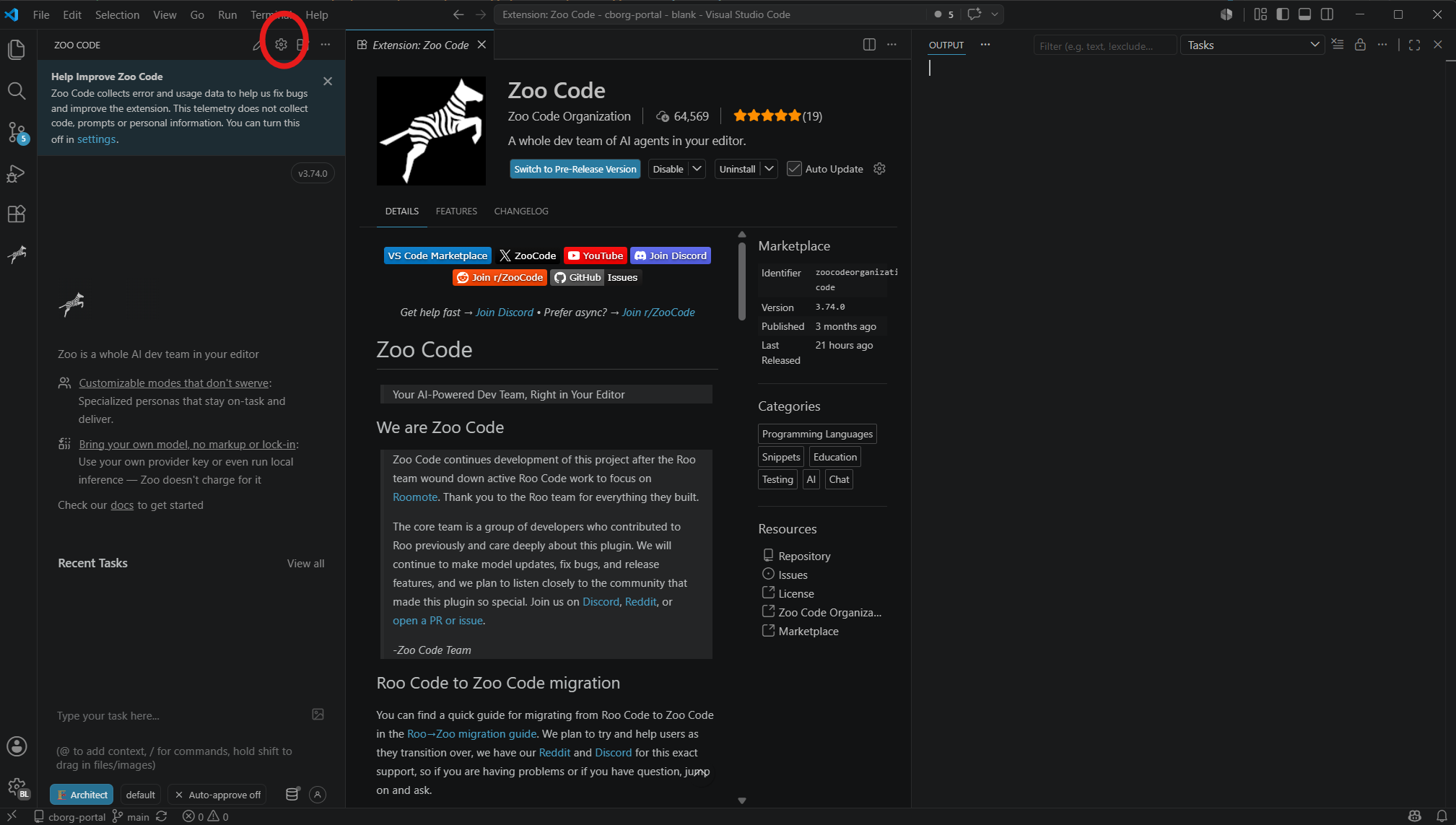The height and width of the screenshot is (825, 1456).
Task: Open the Zoo Code extension manage gear
Action: (x=879, y=169)
